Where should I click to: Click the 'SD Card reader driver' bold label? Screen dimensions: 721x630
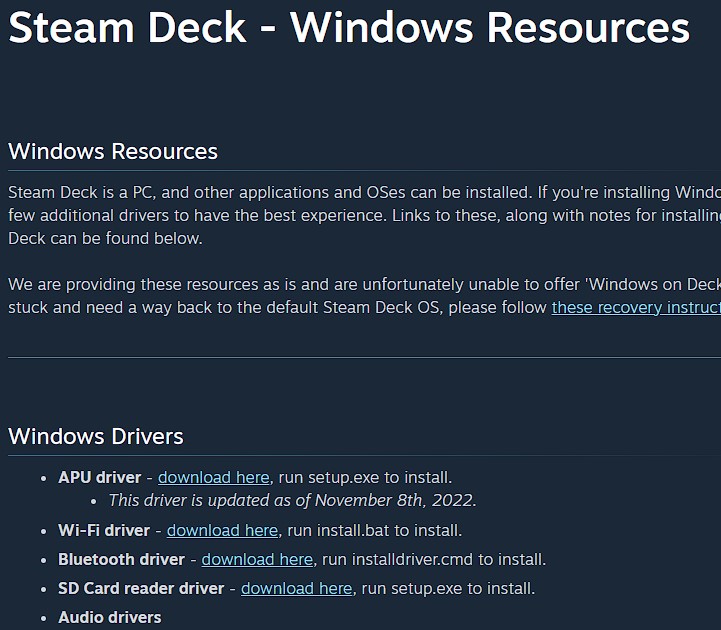(x=141, y=588)
